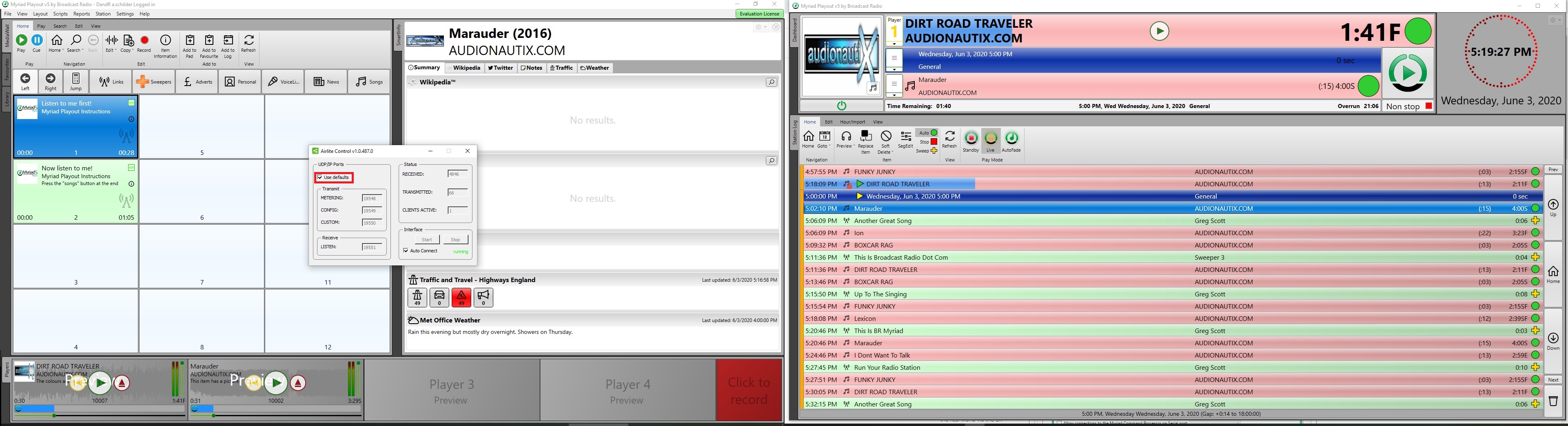This screenshot has height=426, width=1568.
Task: Click the METERING port input field
Action: point(372,199)
